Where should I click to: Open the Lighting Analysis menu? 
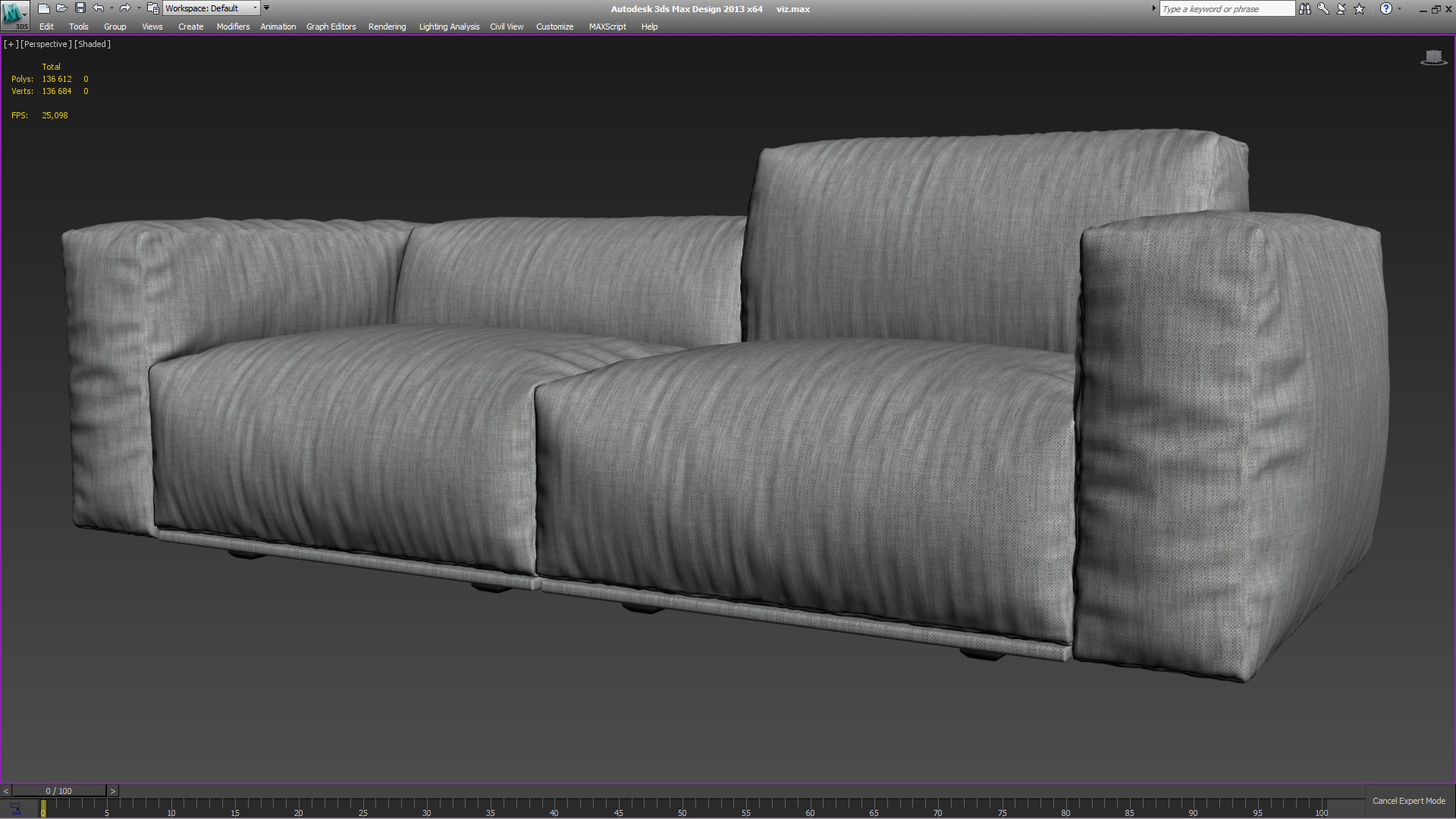tap(449, 27)
